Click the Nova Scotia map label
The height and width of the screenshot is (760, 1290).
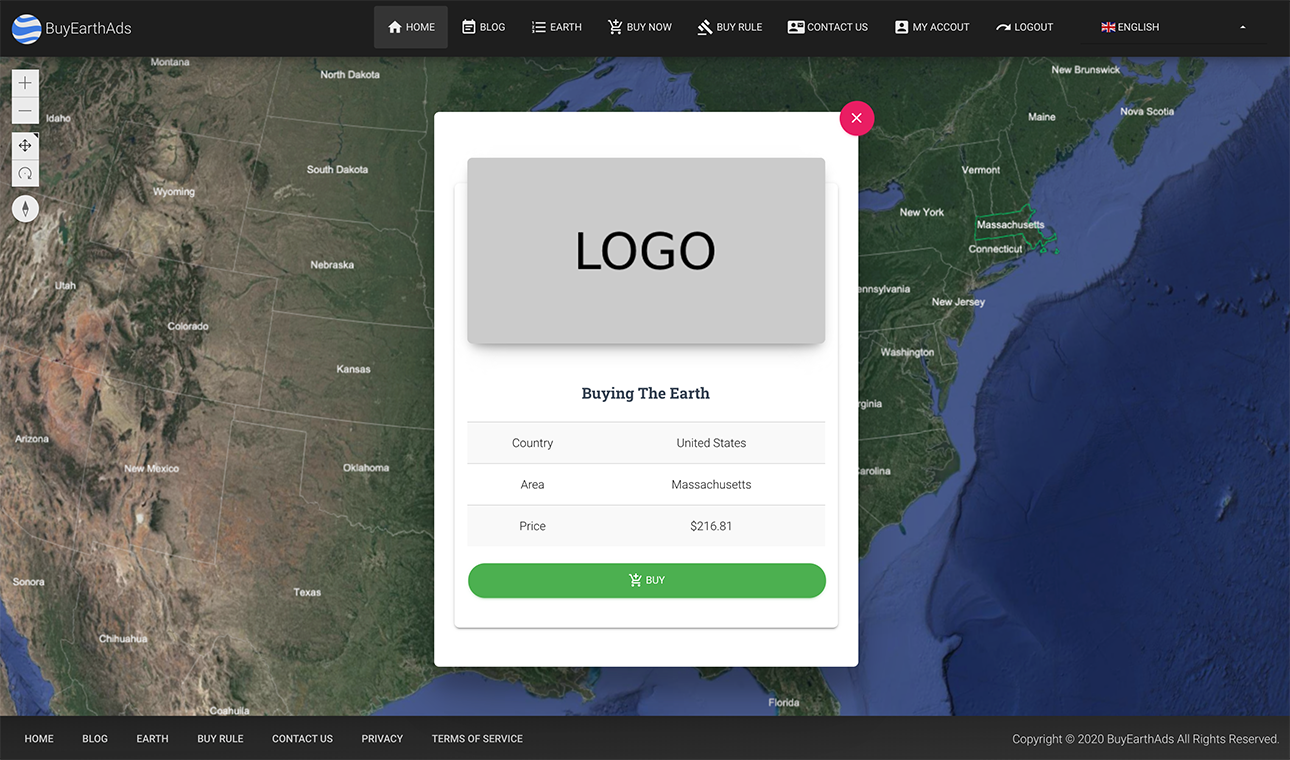pyautogui.click(x=1147, y=111)
